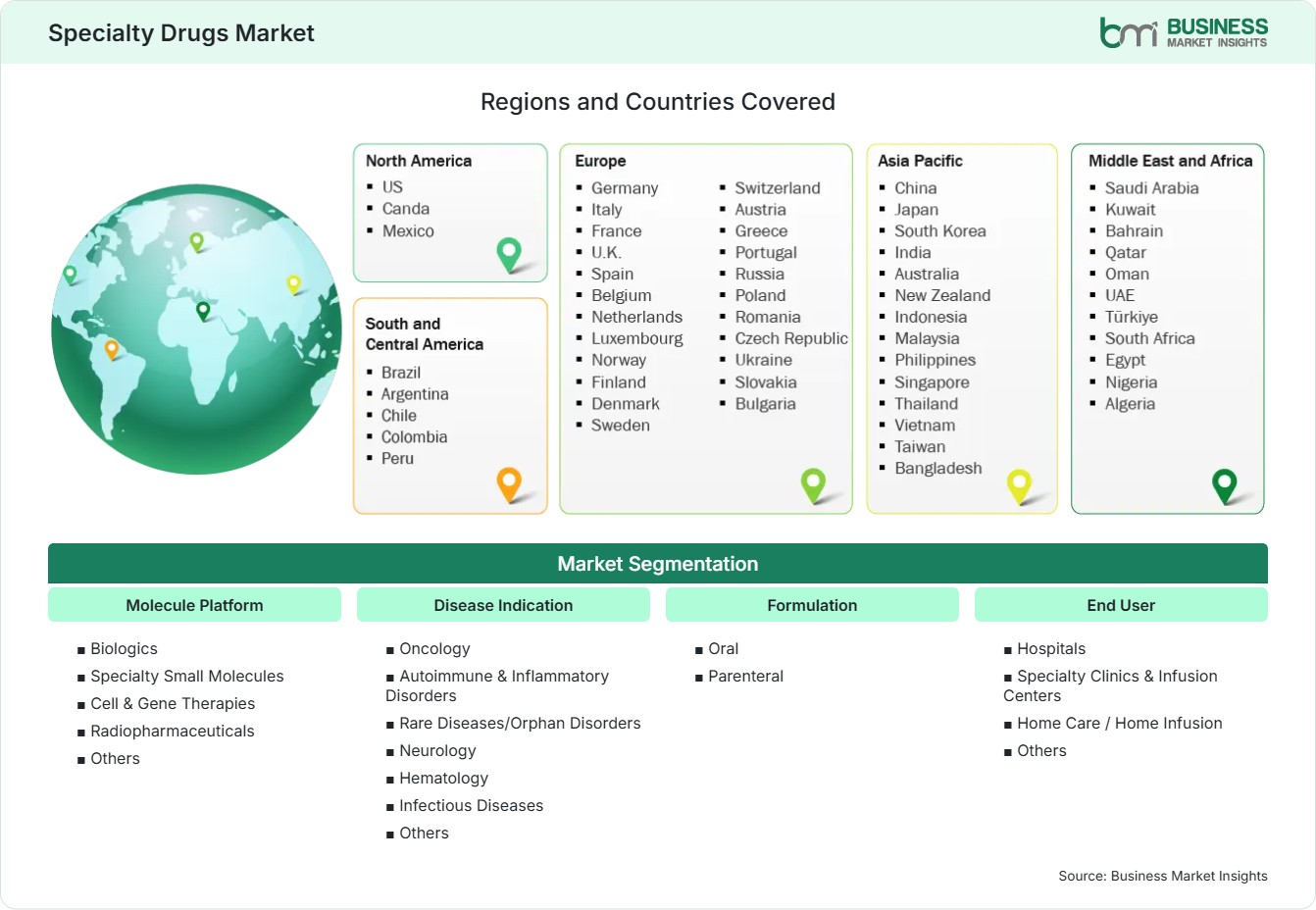Screen dimensions: 1316x910
Task: Click 'Brazil' in South America list
Action: 401,373
